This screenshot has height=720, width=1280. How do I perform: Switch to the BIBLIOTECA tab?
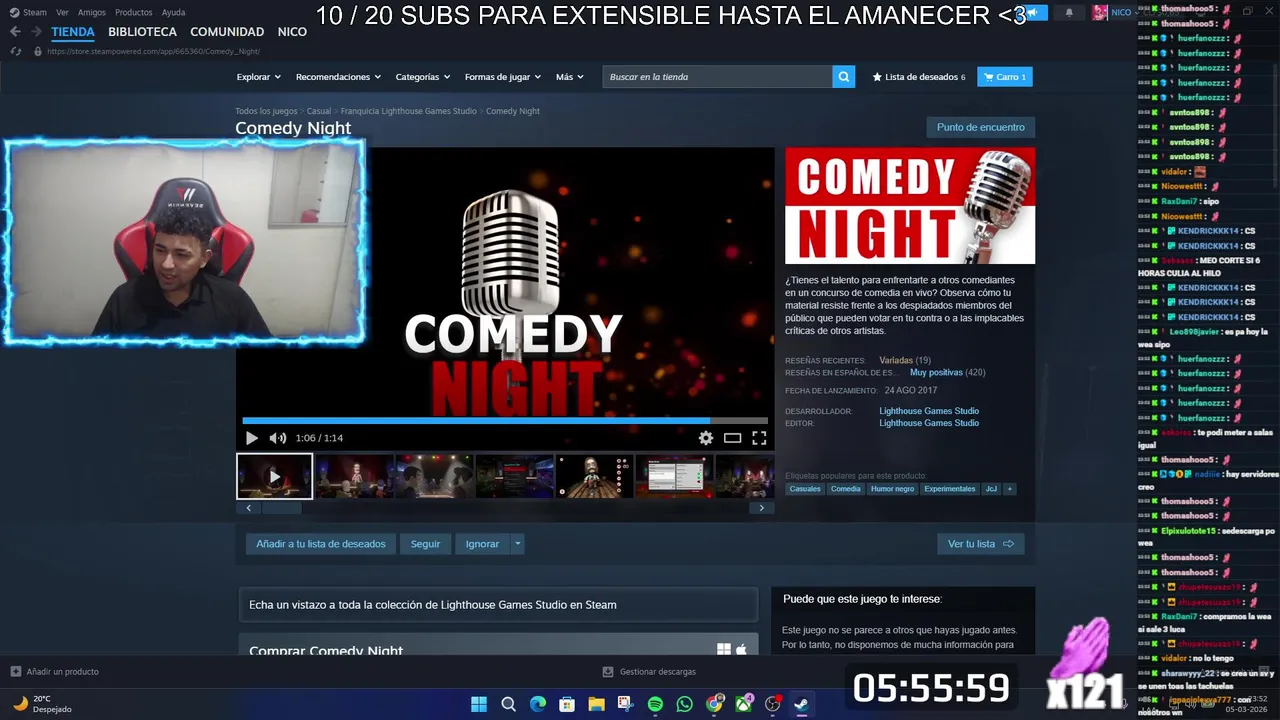click(142, 32)
